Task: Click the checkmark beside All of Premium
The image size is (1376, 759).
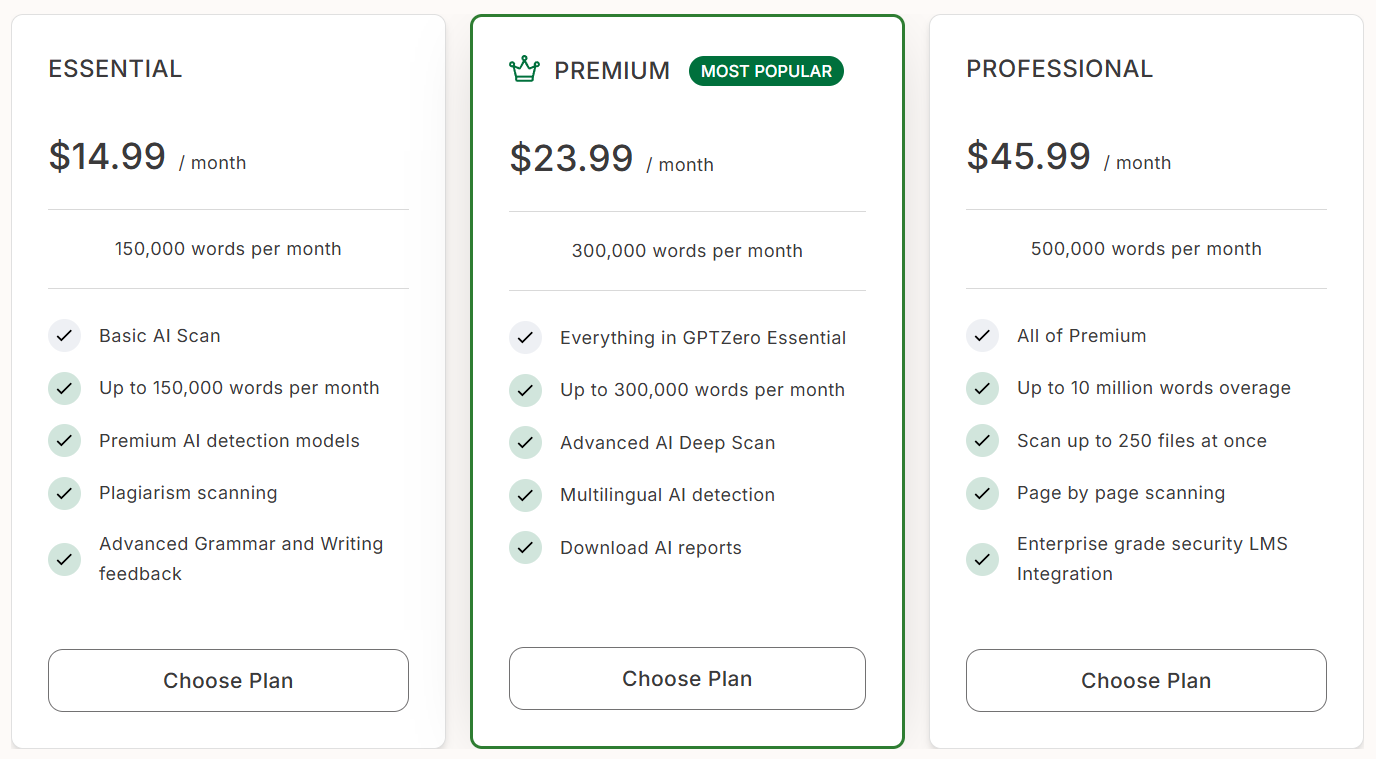Action: [x=982, y=336]
